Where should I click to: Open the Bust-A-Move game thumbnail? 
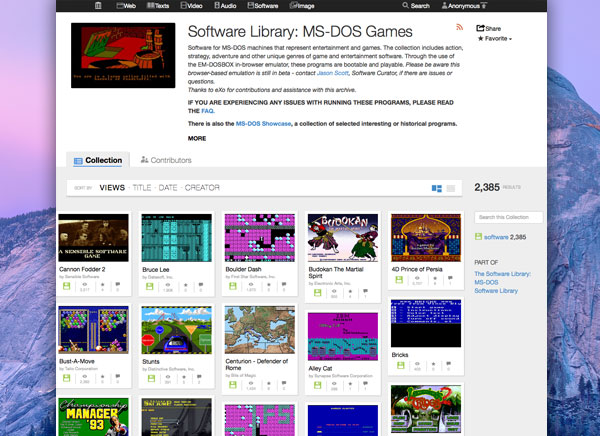click(x=93, y=330)
